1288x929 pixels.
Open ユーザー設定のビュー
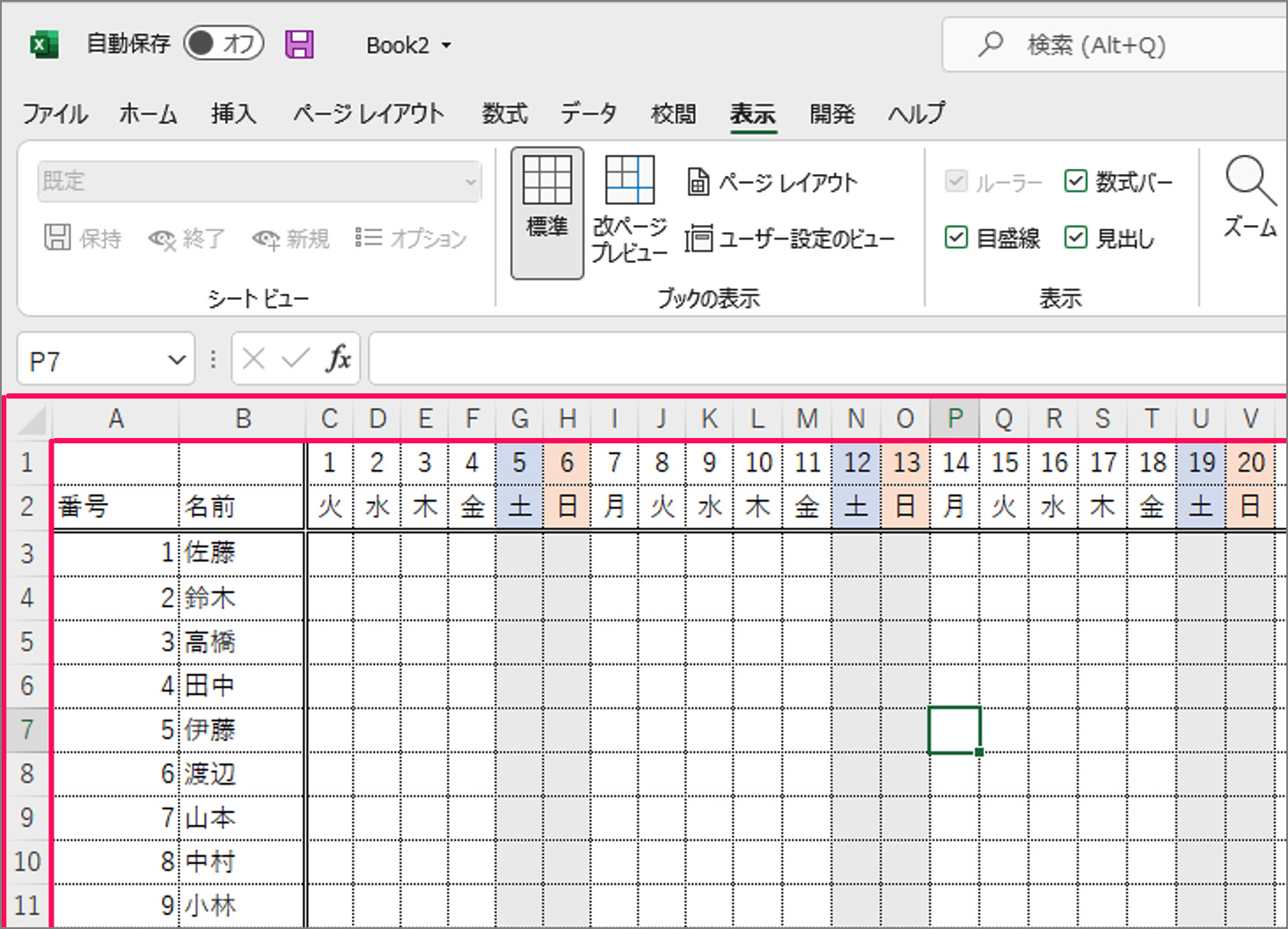point(790,238)
